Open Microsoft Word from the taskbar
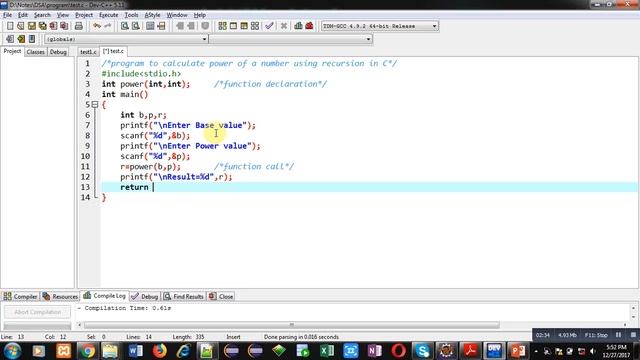Screen dimensions: 640x360 click(135, 351)
